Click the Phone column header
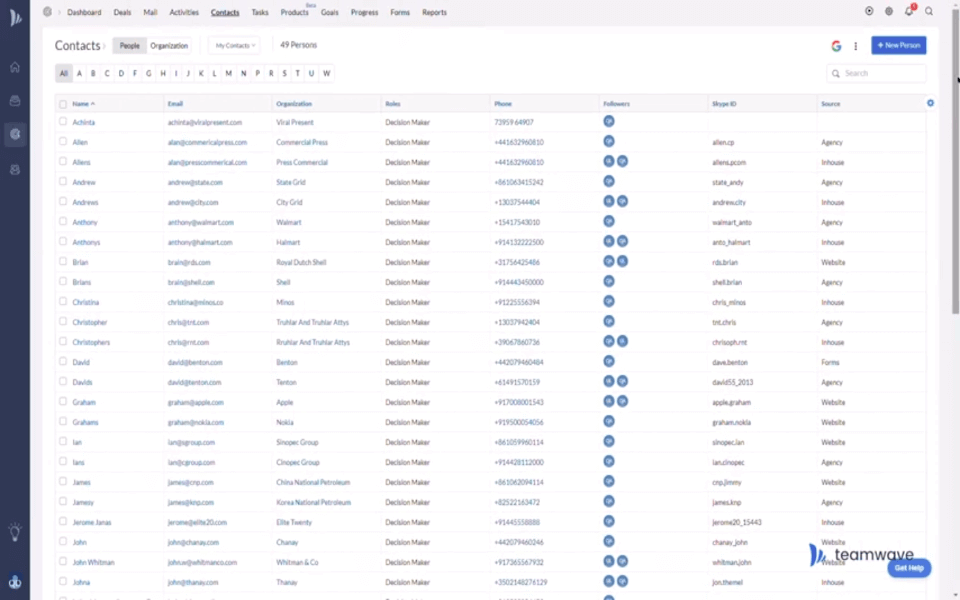Image resolution: width=960 pixels, height=600 pixels. (x=503, y=104)
